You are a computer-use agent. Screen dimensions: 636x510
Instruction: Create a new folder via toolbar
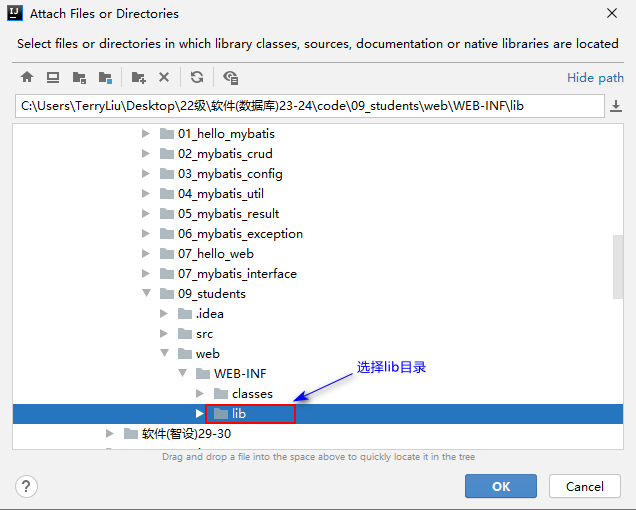pos(138,77)
